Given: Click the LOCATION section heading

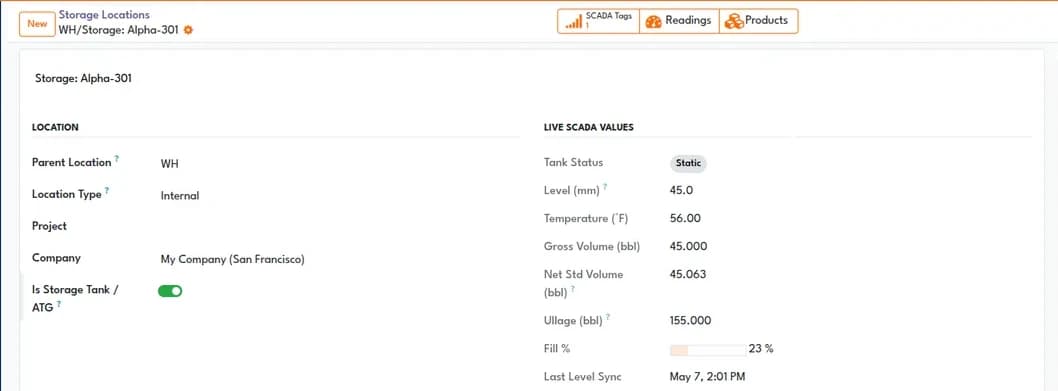Looking at the screenshot, I should 55,127.
